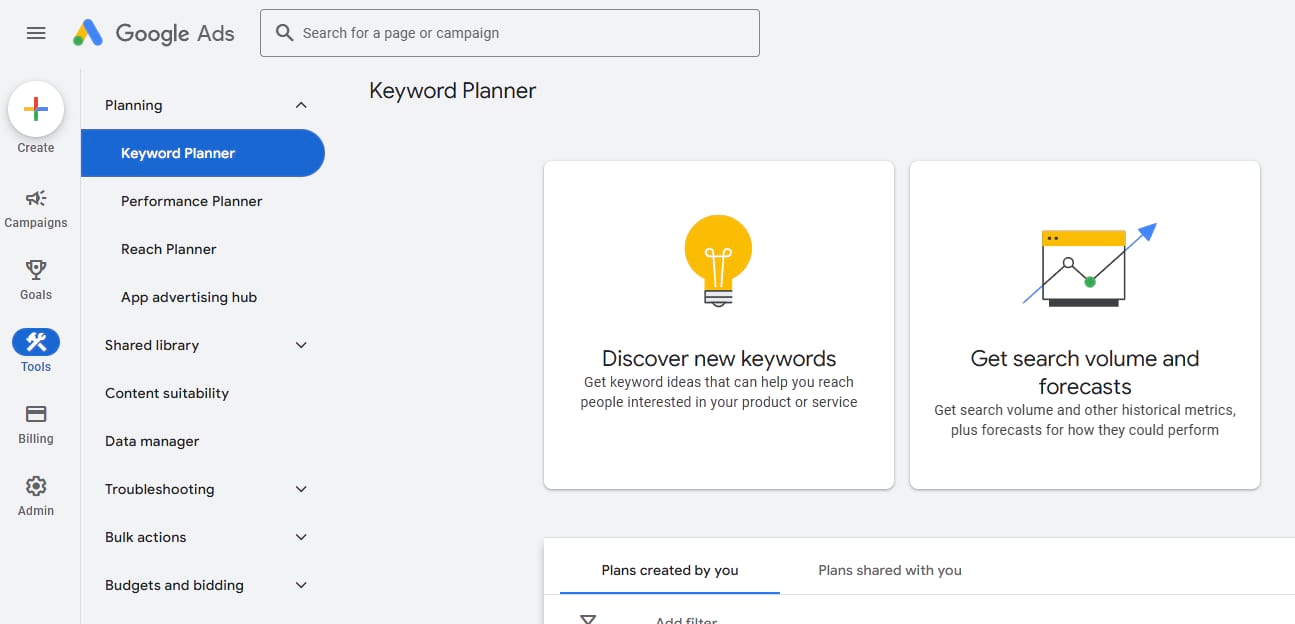1295x624 pixels.
Task: Click the Google Ads logo
Action: coord(155,33)
